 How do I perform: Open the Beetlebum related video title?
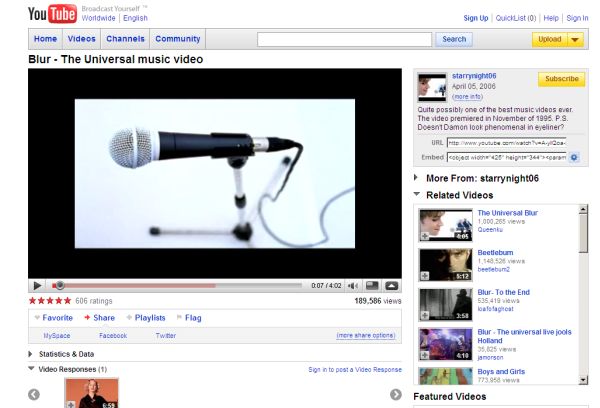pos(495,253)
